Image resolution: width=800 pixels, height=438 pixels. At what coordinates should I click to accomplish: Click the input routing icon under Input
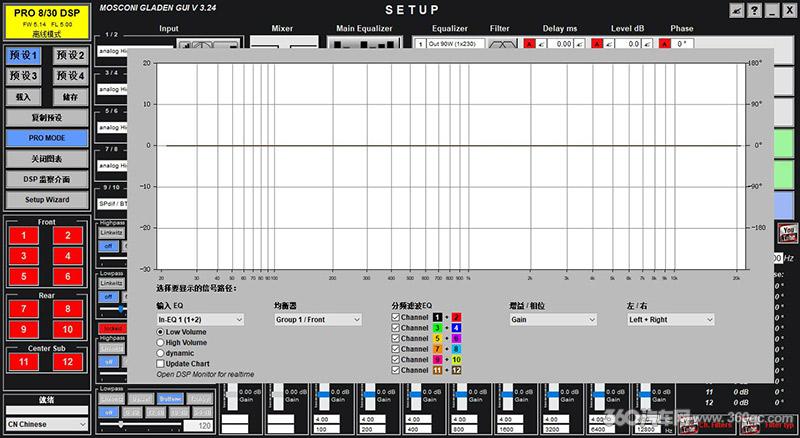point(208,44)
